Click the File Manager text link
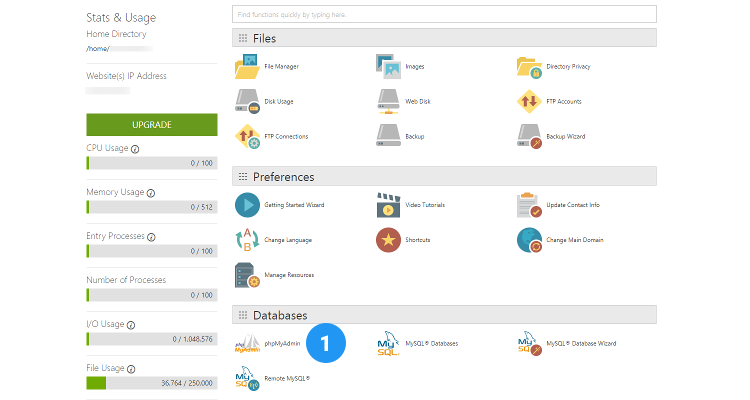This screenshot has width=750, height=400. (x=281, y=67)
